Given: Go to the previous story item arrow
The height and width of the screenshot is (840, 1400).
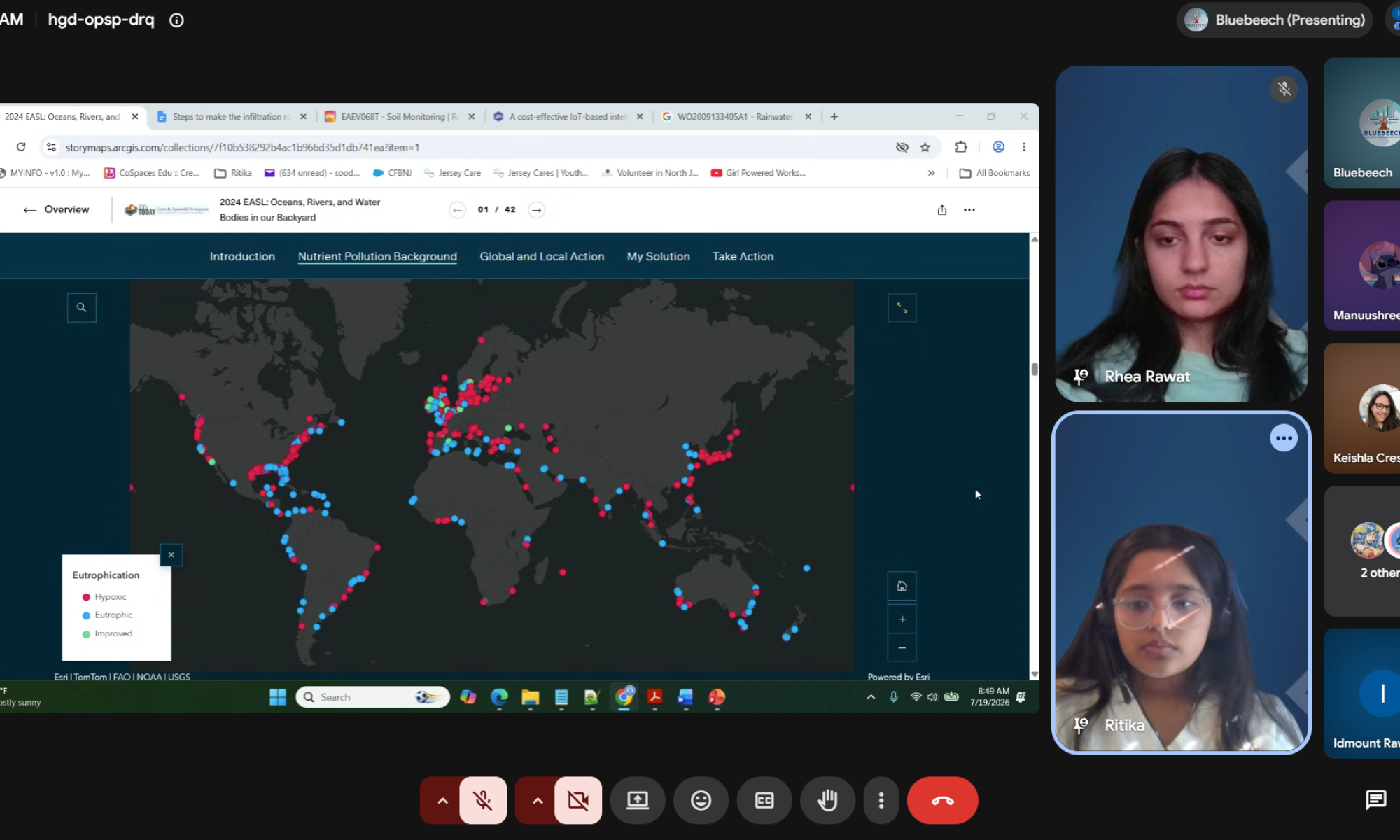Looking at the screenshot, I should [x=457, y=209].
